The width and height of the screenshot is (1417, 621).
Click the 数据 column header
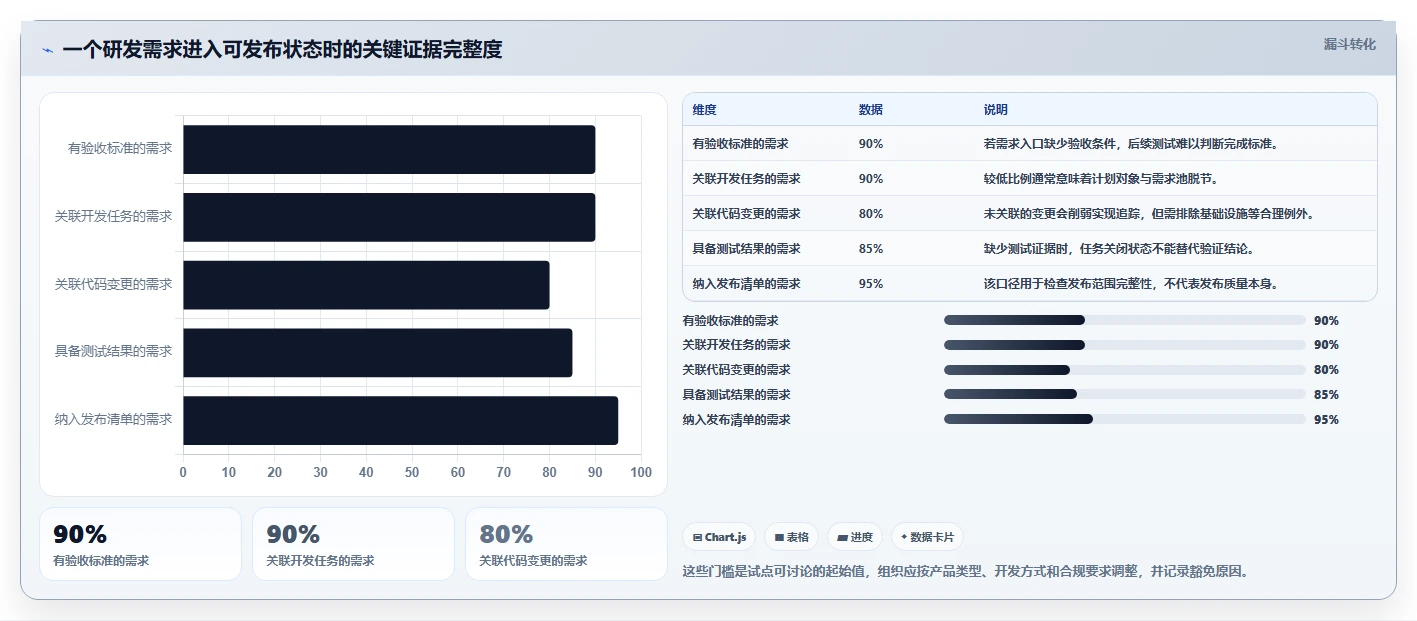pos(870,110)
